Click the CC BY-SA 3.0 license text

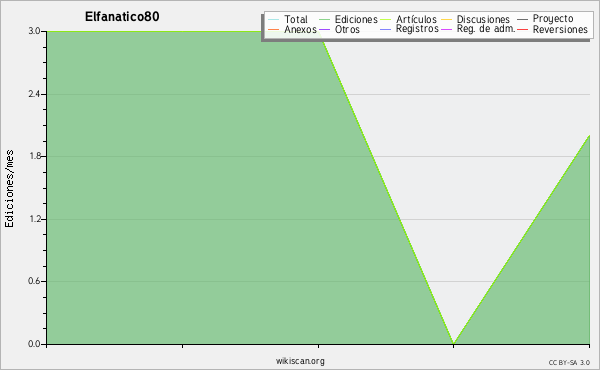[569, 362]
